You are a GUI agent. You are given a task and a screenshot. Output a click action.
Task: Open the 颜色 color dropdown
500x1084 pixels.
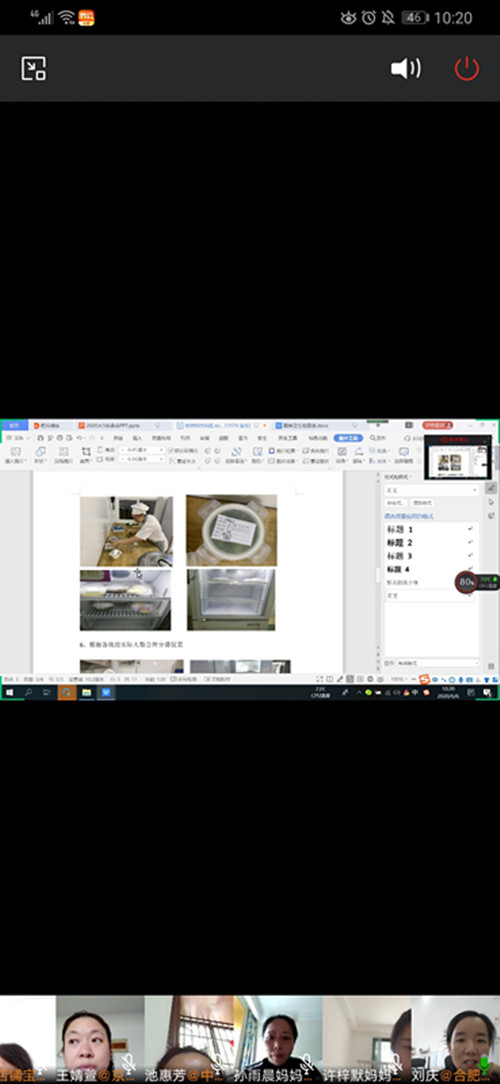tap(257, 455)
